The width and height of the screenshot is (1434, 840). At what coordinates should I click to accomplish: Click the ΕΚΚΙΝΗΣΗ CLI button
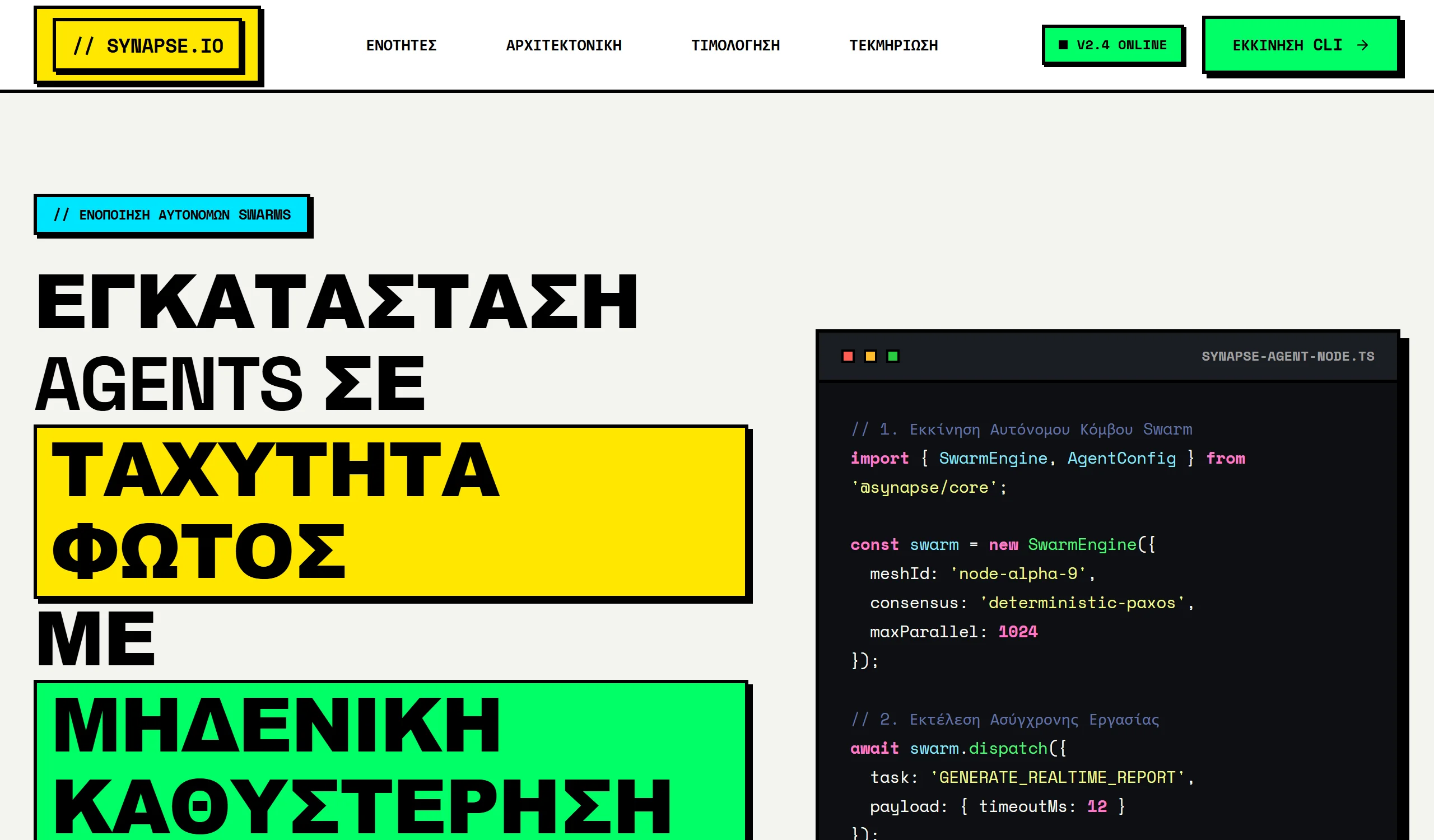click(1300, 45)
